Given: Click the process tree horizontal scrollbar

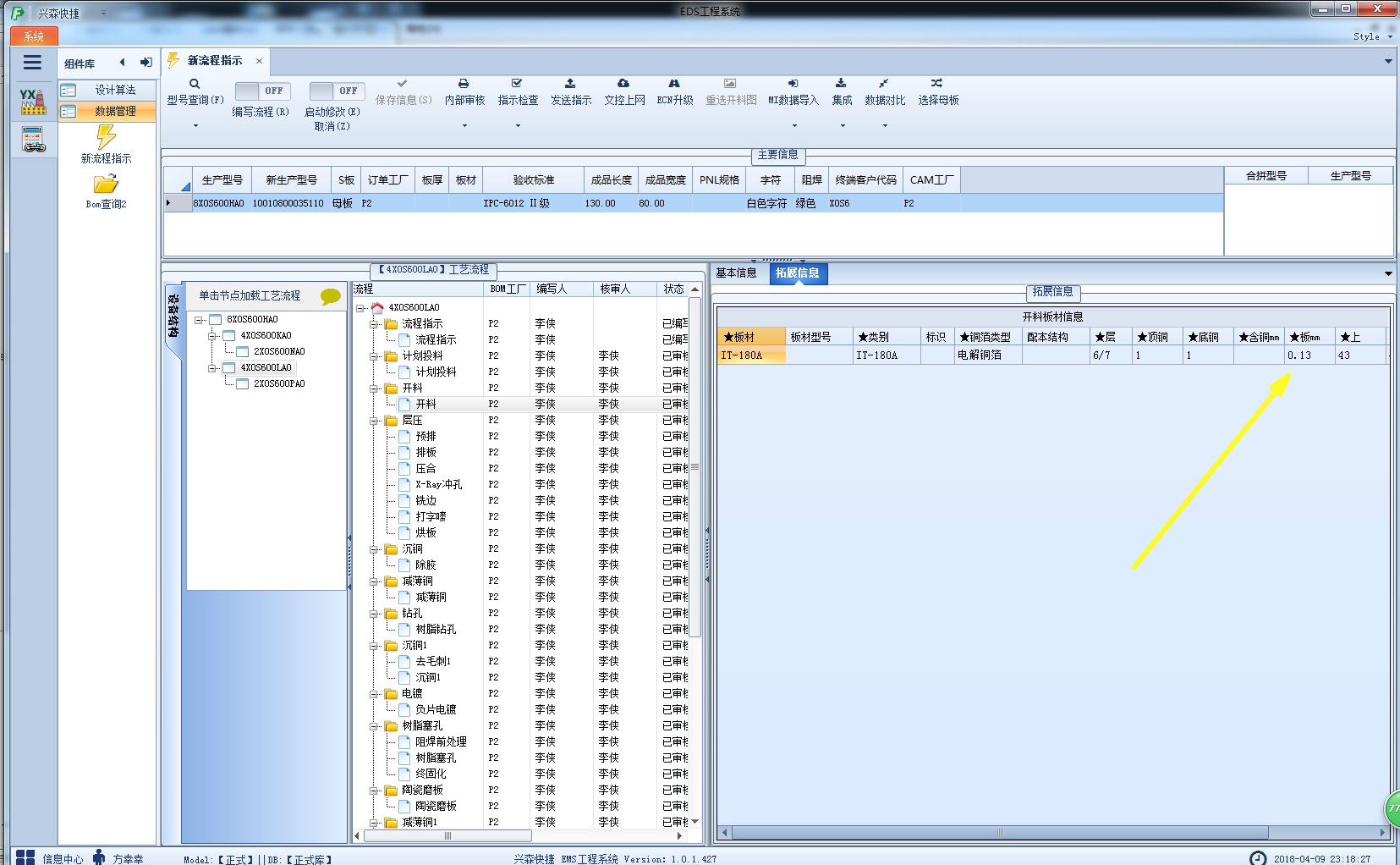Looking at the screenshot, I should click(x=447, y=835).
